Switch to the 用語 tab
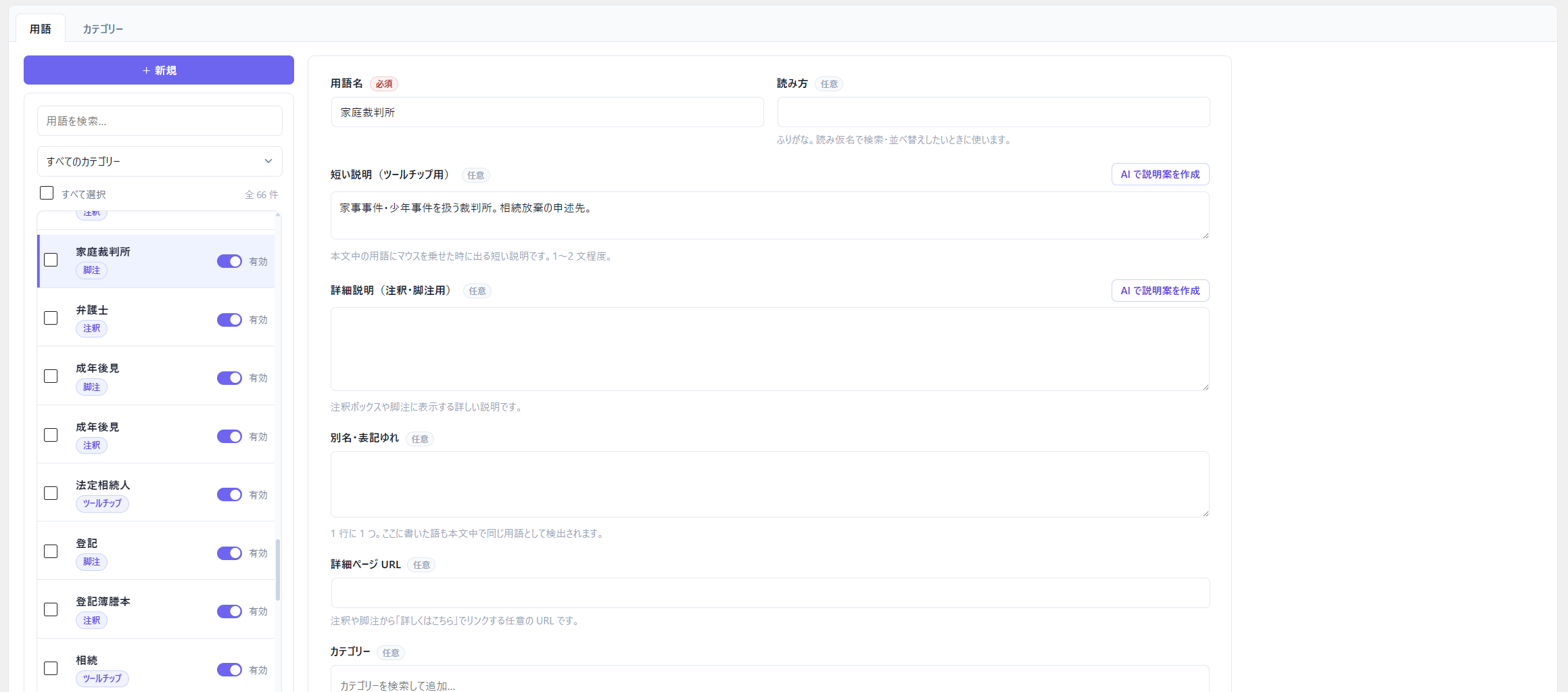Screen dimensions: 1568x692 [41, 29]
